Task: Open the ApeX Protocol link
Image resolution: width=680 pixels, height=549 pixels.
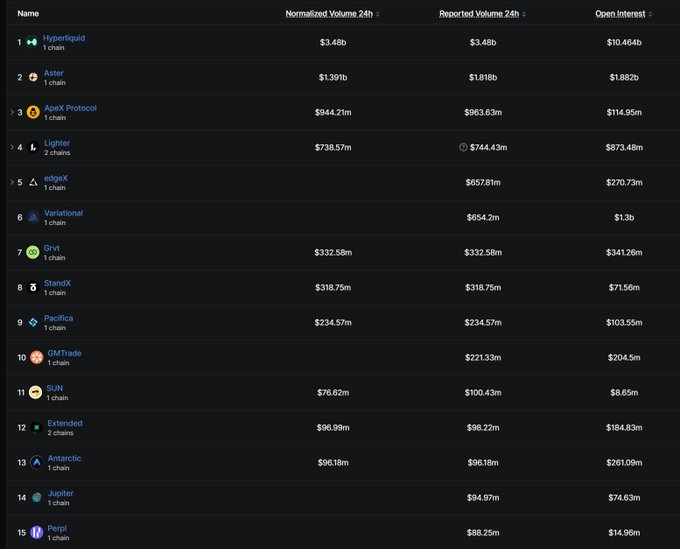Action: point(70,108)
